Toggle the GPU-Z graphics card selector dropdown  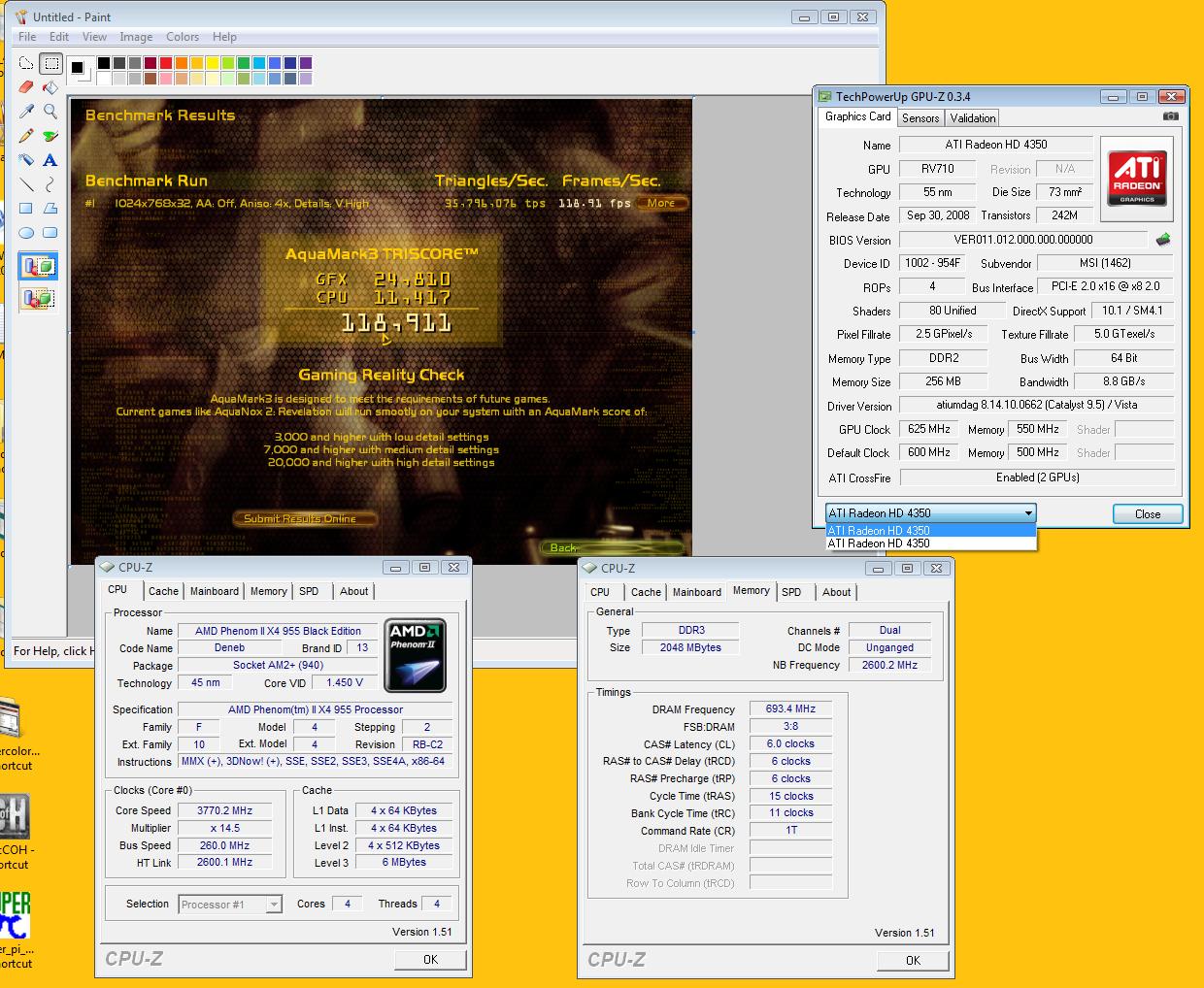[930, 513]
